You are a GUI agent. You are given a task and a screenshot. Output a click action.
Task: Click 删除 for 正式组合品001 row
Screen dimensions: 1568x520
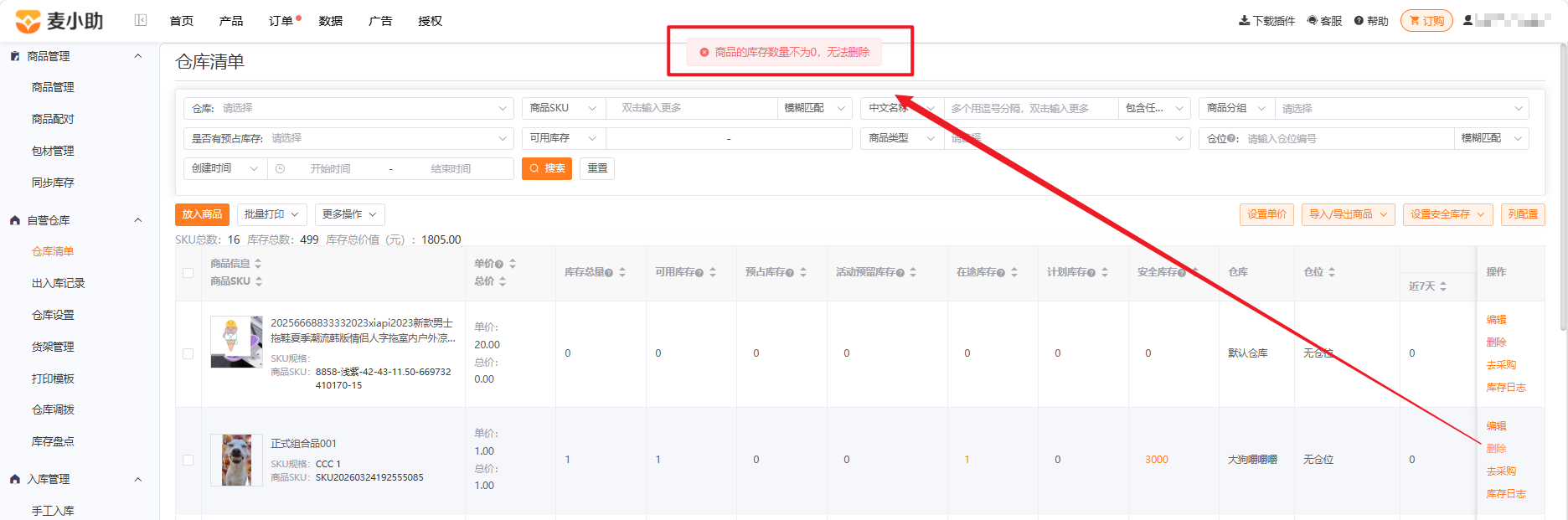1496,449
